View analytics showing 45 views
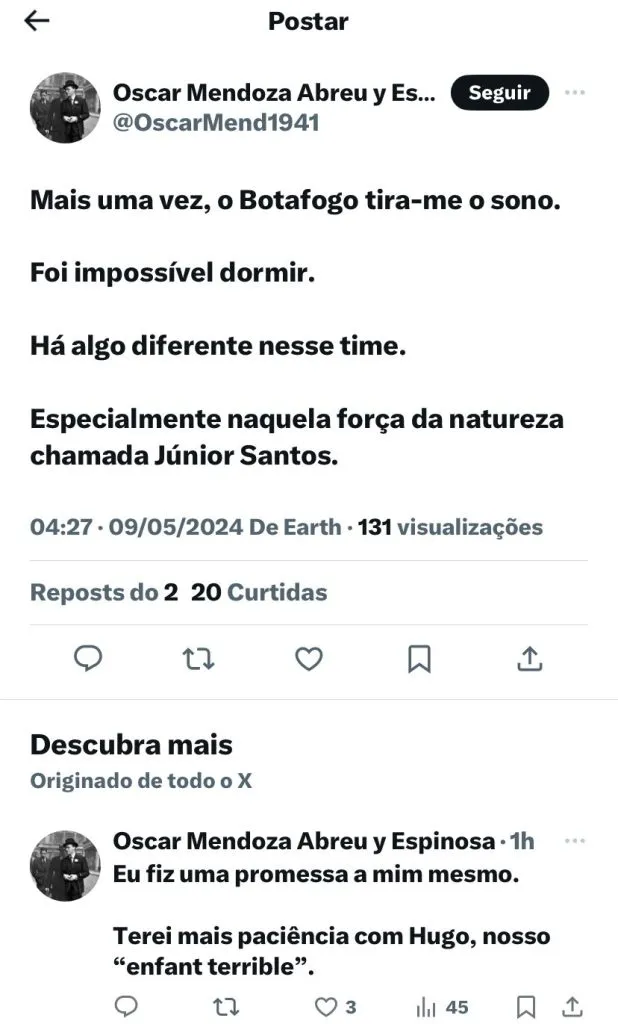This screenshot has height=1024, width=618. 441,1006
